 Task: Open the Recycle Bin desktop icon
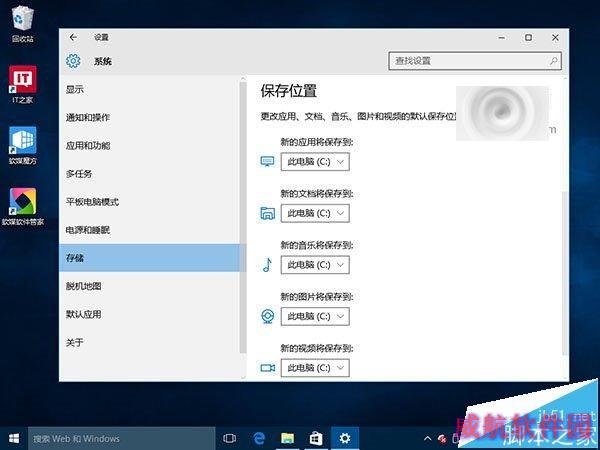23,24
